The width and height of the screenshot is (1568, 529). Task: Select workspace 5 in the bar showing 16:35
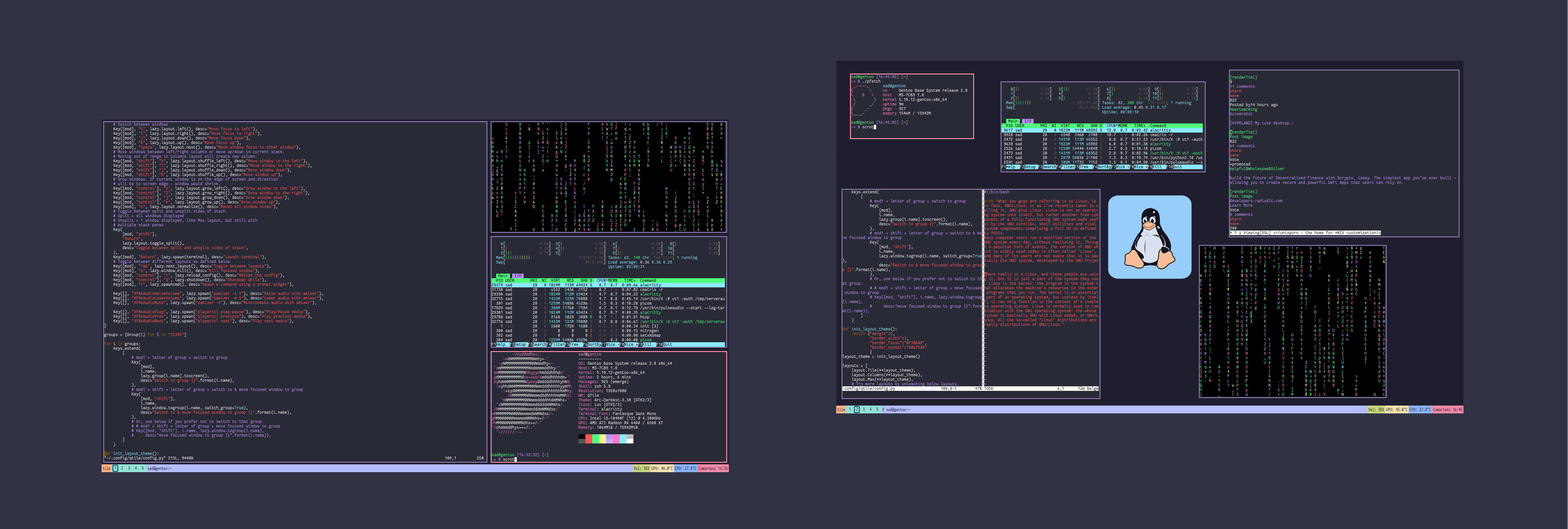coord(143,468)
